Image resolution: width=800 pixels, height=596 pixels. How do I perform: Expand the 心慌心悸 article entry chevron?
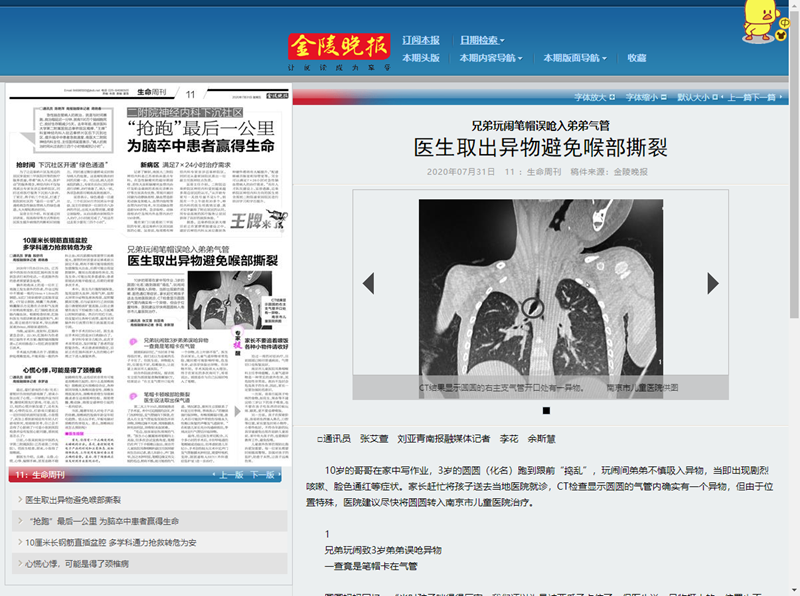(19, 562)
